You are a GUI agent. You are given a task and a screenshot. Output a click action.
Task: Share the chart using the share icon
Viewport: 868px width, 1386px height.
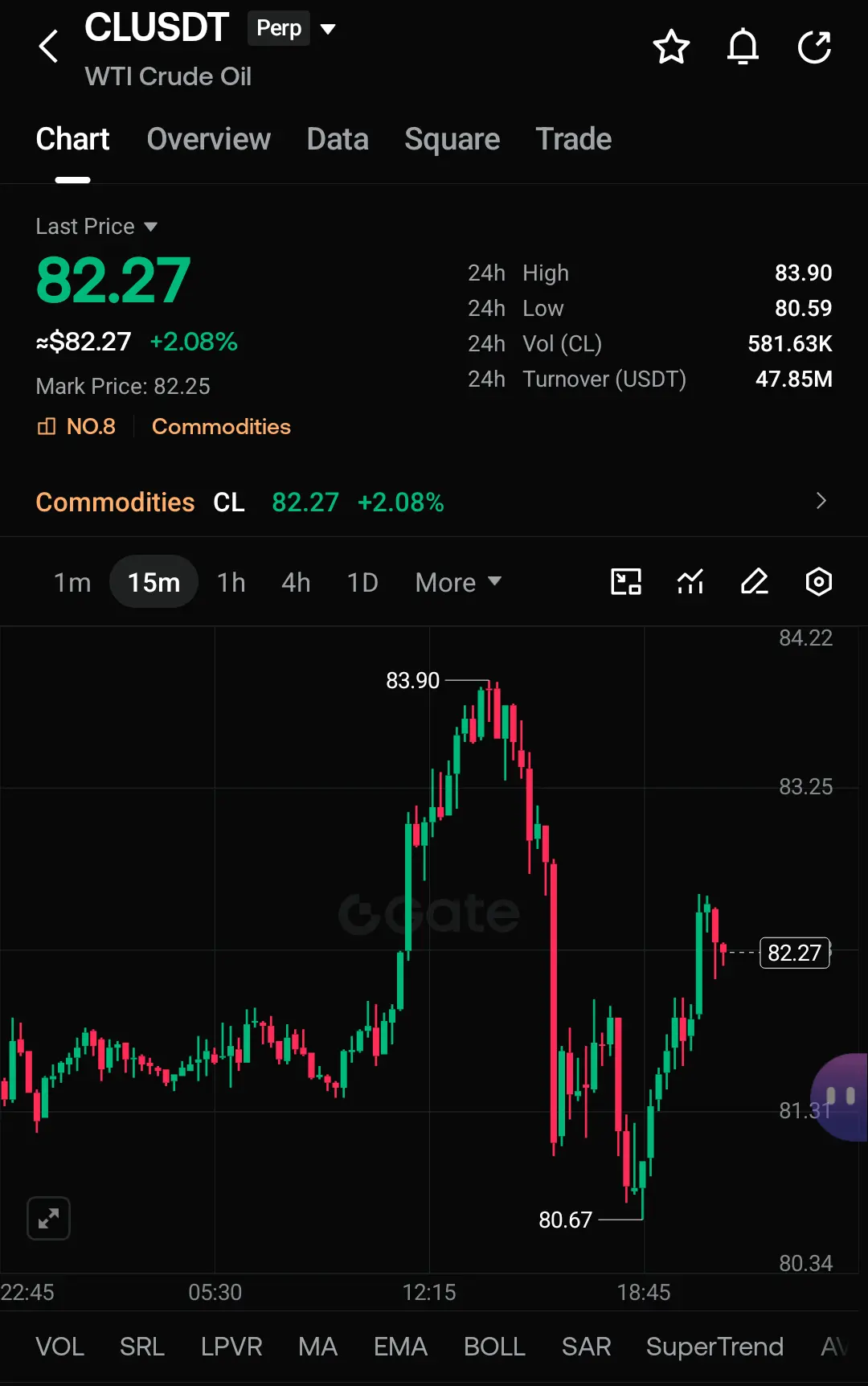[814, 47]
